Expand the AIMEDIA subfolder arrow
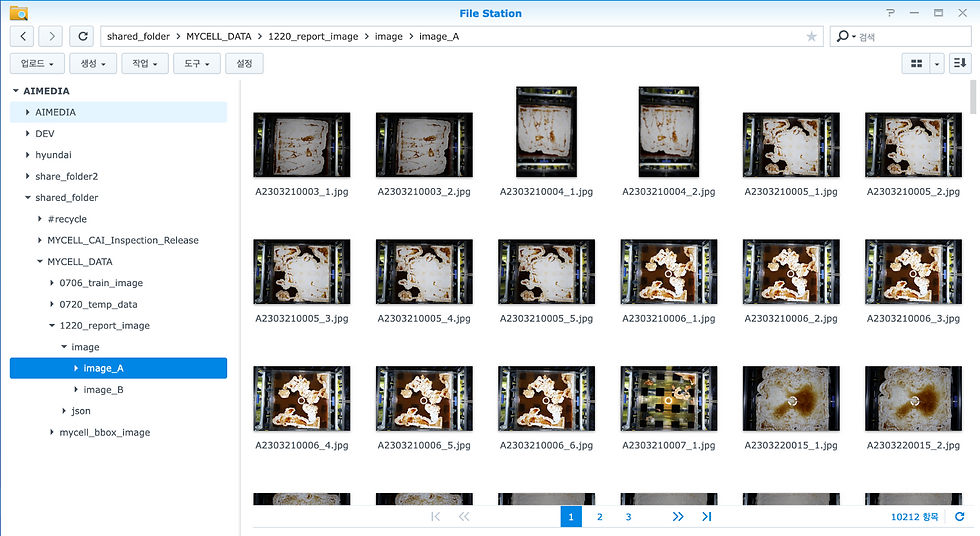The image size is (980, 536). tap(28, 112)
